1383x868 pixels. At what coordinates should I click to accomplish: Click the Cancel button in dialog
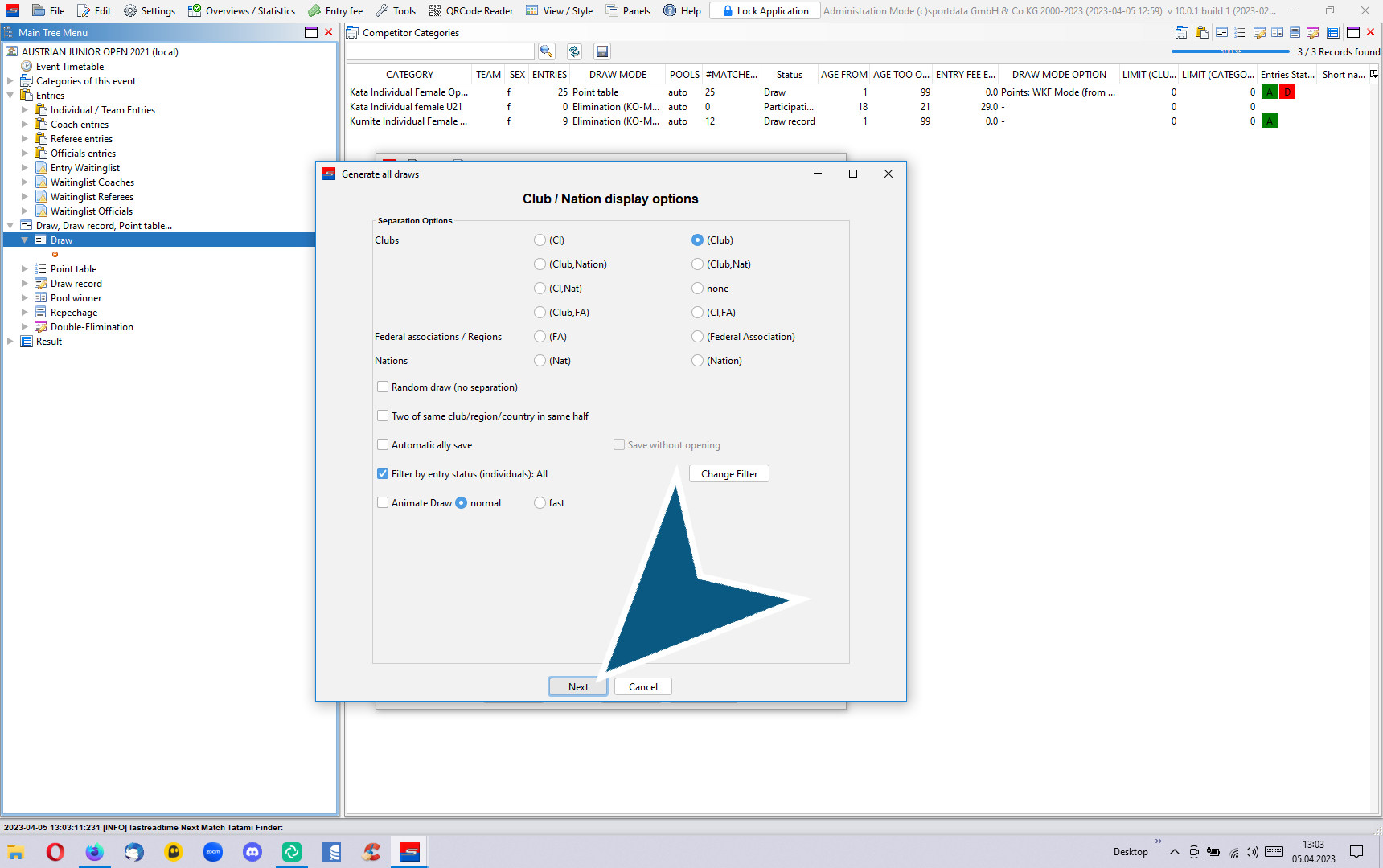(642, 686)
